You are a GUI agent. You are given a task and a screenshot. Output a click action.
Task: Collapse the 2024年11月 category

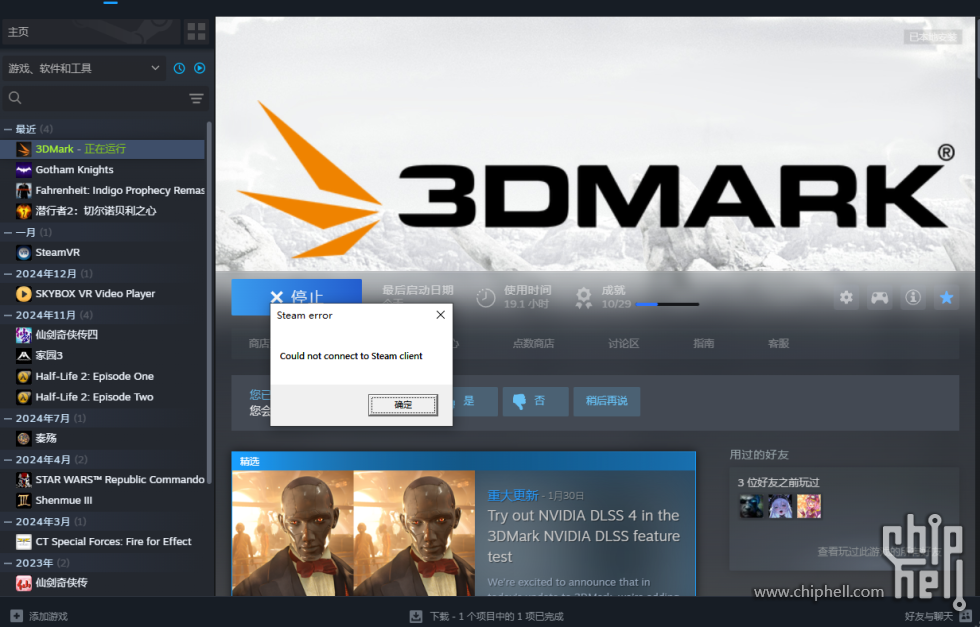click(x=8, y=315)
